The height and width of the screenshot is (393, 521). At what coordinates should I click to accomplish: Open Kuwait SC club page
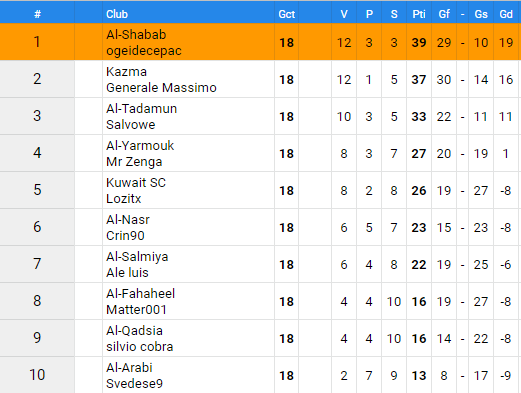136,183
